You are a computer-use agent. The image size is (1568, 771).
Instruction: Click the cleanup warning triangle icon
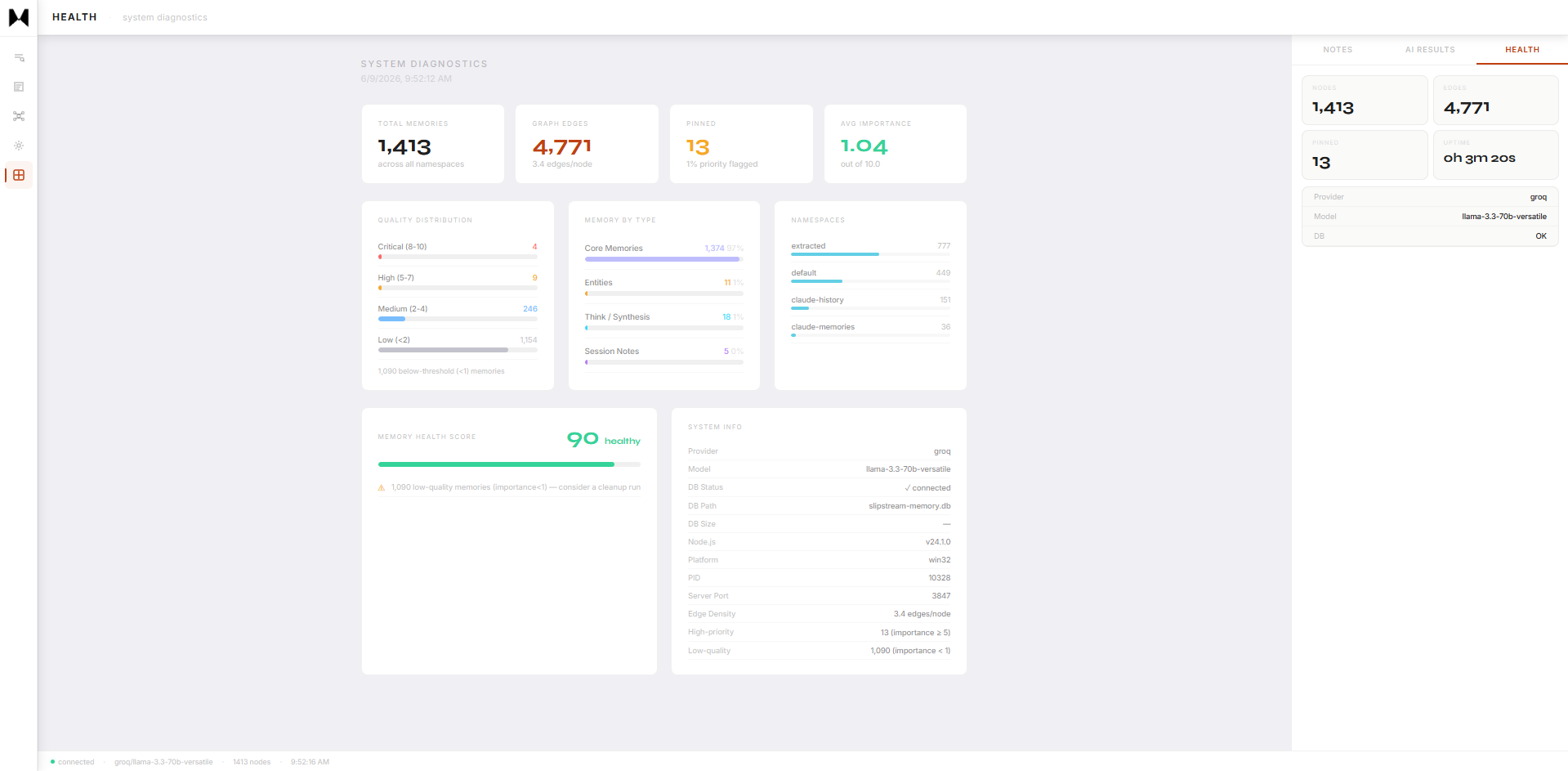click(x=382, y=487)
